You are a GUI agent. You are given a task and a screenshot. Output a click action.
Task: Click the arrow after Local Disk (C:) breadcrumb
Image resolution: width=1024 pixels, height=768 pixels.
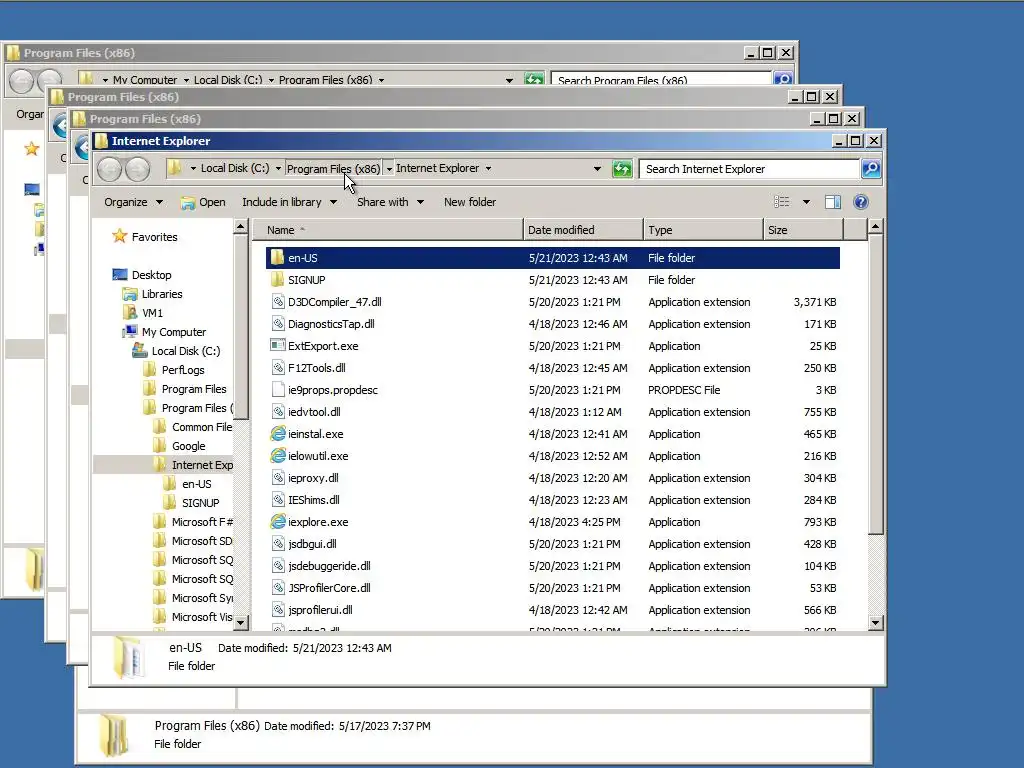[x=278, y=168]
